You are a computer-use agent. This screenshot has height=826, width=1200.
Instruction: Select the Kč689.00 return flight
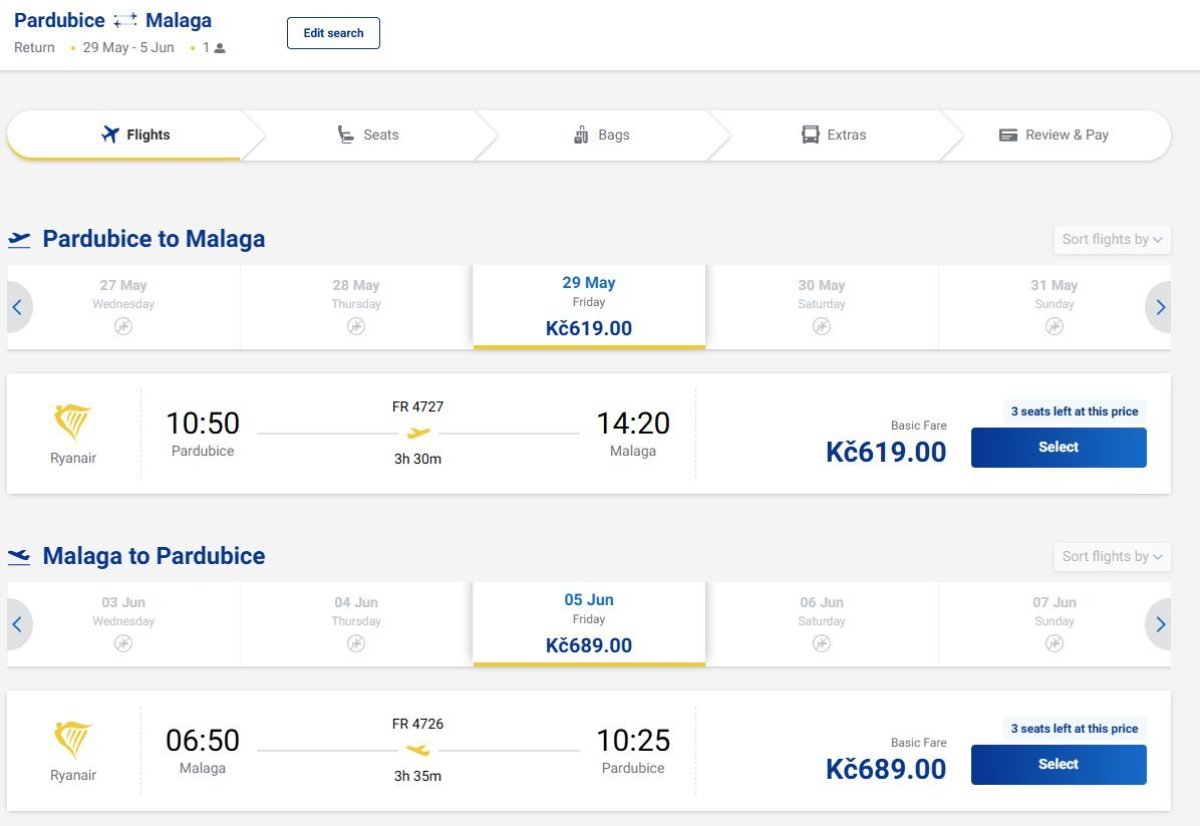click(1059, 765)
